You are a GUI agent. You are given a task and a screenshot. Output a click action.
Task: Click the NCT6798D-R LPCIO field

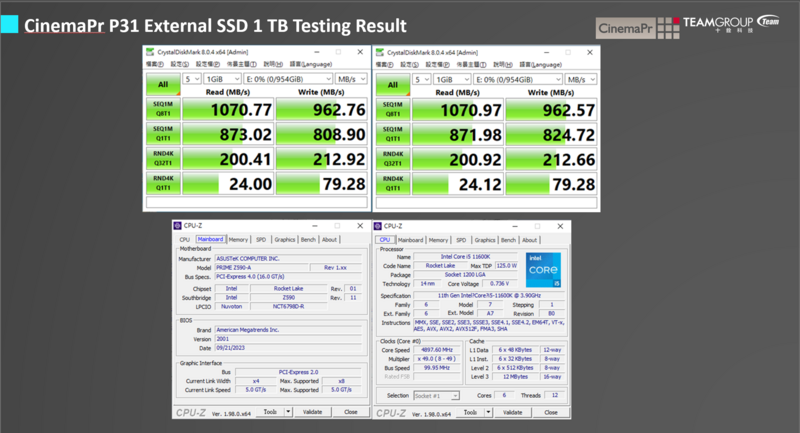tap(288, 307)
